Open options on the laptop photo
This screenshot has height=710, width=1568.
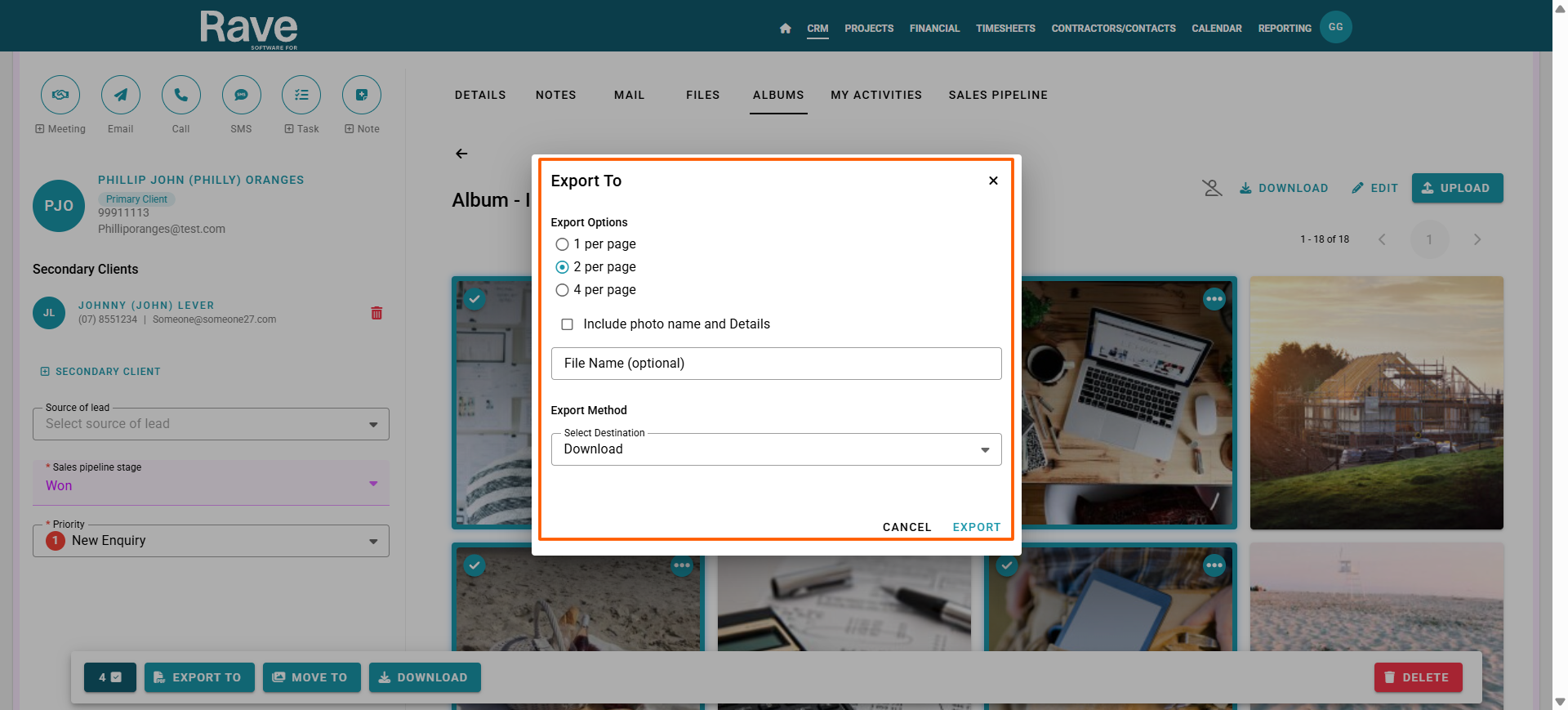tap(1214, 299)
